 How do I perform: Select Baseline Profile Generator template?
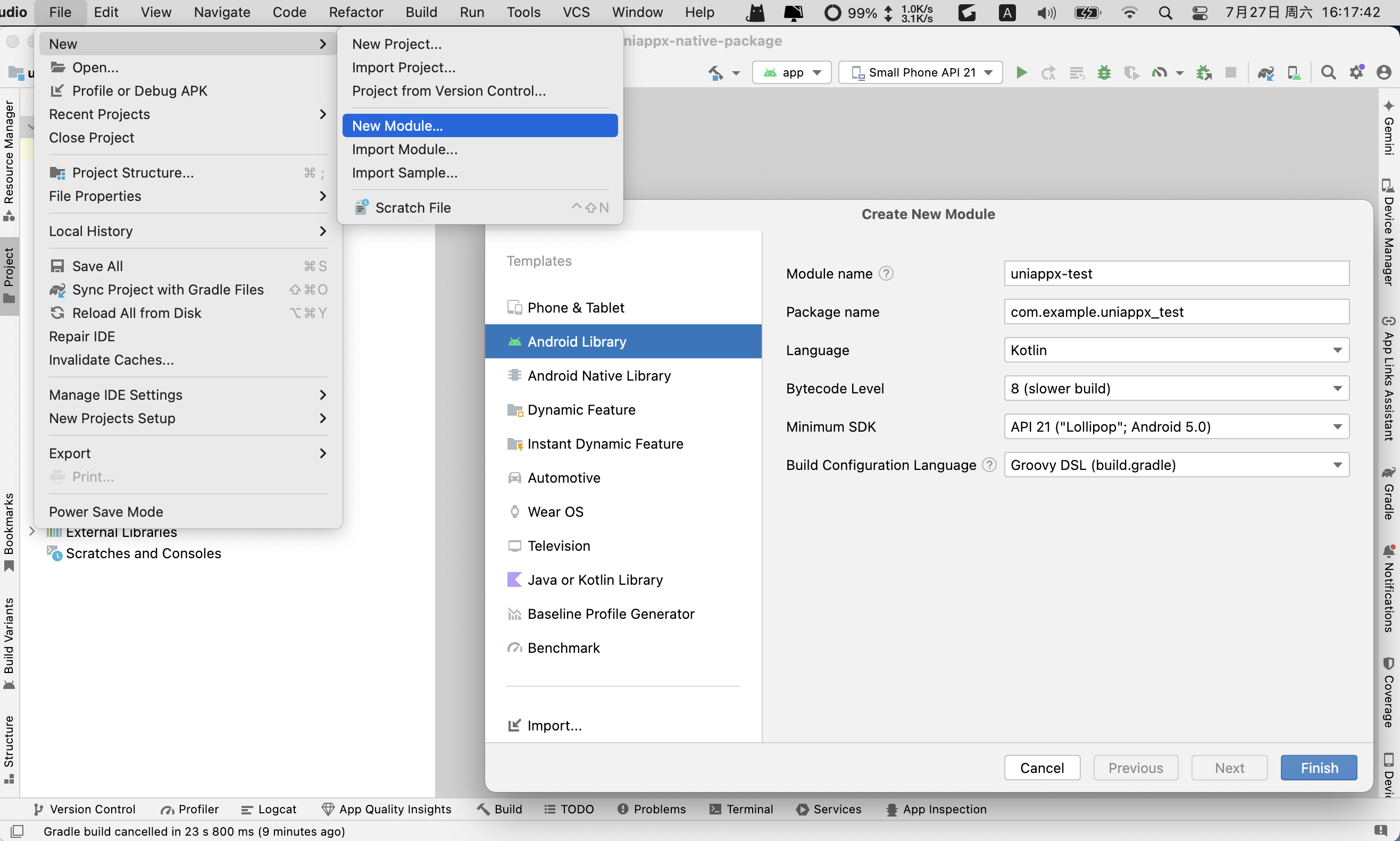click(622, 613)
